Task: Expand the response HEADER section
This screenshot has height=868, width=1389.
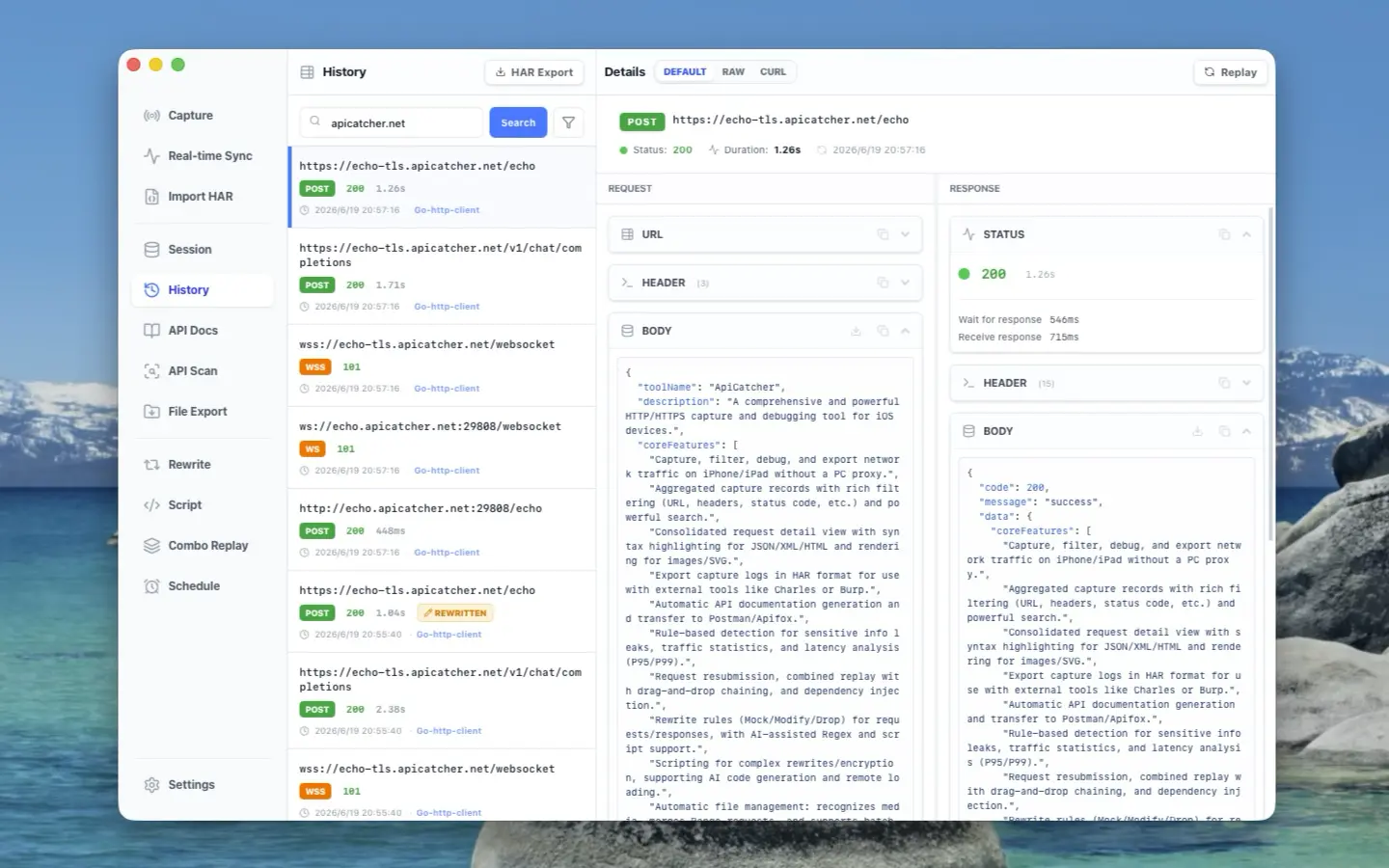Action: (1246, 383)
